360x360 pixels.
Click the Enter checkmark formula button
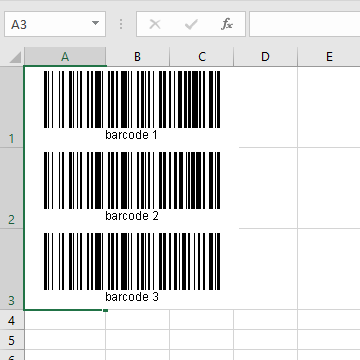coord(191,24)
